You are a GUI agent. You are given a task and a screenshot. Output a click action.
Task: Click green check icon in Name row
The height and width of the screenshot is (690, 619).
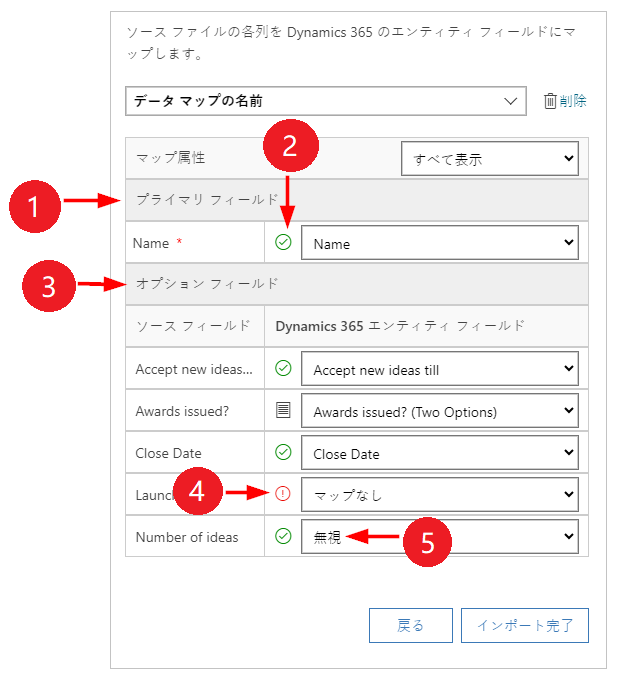(283, 242)
